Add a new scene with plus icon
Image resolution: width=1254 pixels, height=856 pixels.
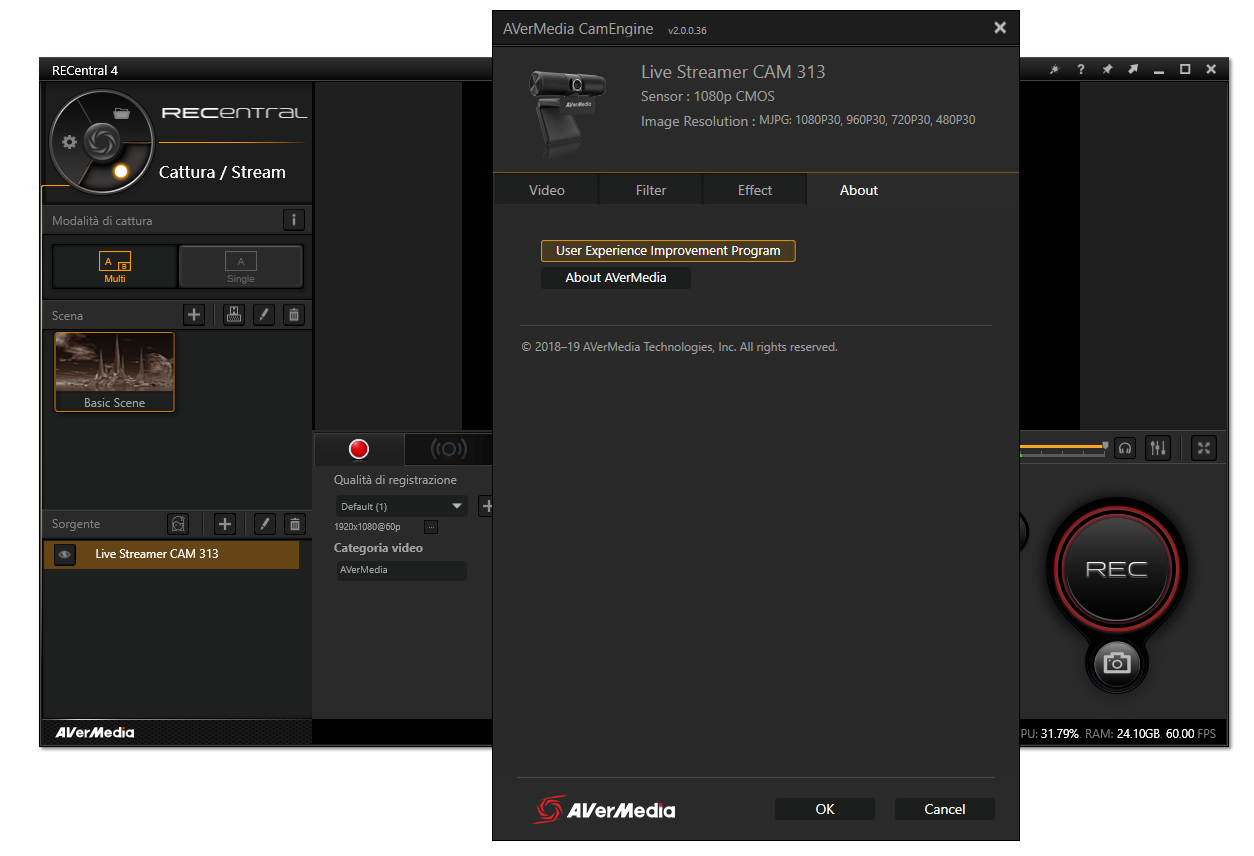coord(194,315)
